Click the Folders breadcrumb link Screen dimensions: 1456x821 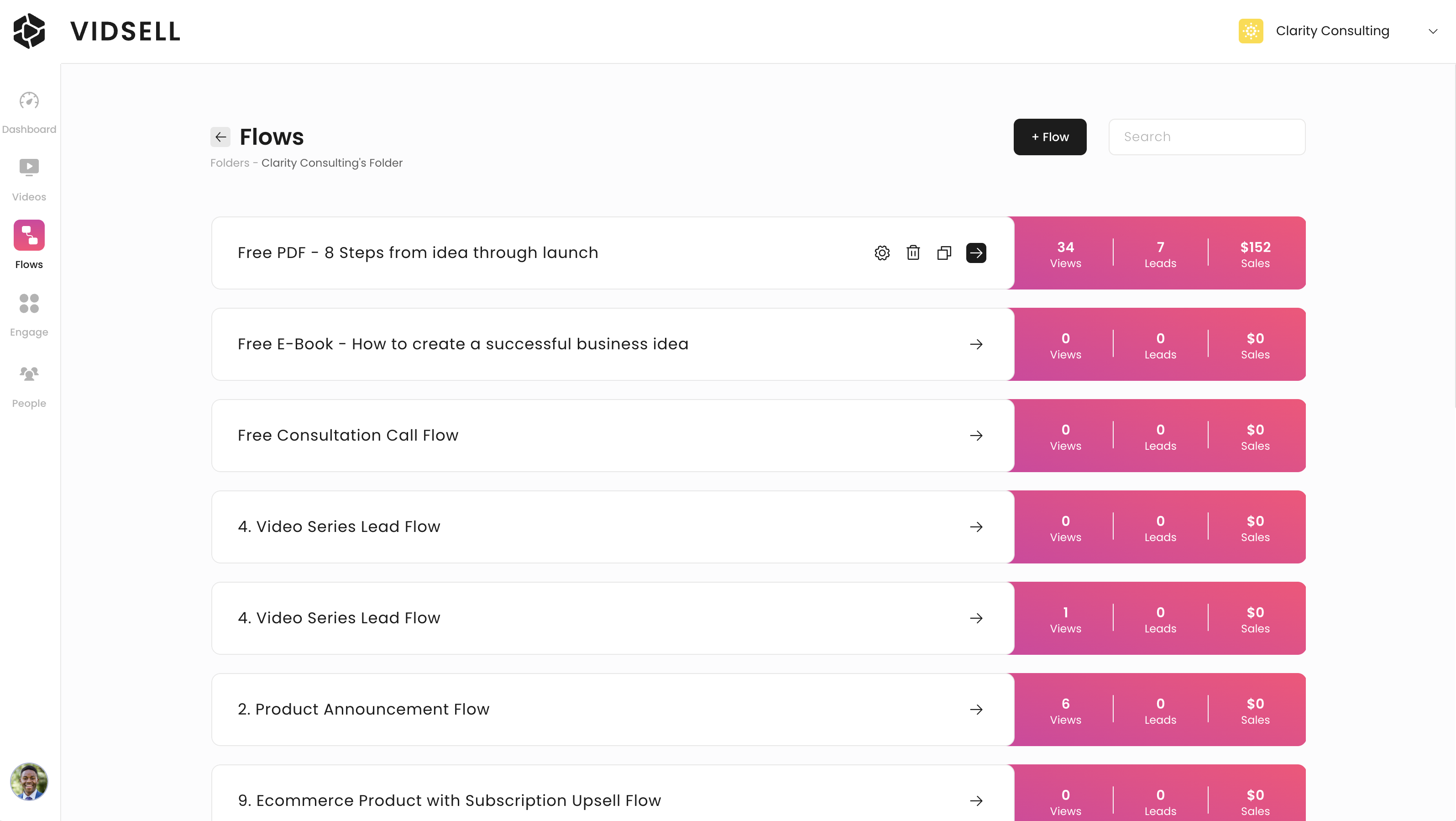pyautogui.click(x=230, y=163)
